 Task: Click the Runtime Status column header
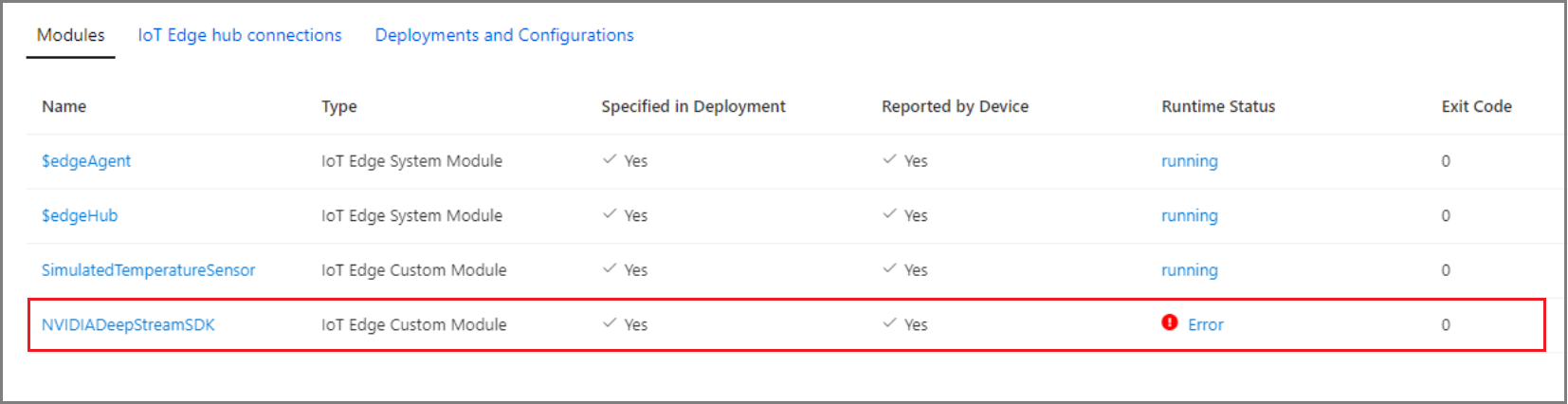coord(1218,106)
